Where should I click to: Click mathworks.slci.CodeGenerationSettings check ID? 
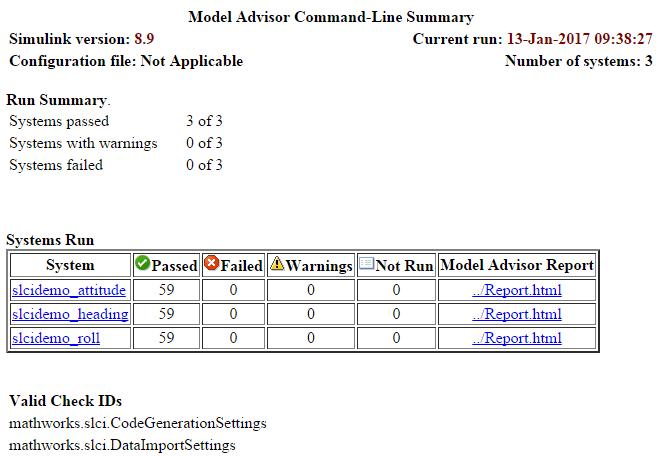(138, 423)
